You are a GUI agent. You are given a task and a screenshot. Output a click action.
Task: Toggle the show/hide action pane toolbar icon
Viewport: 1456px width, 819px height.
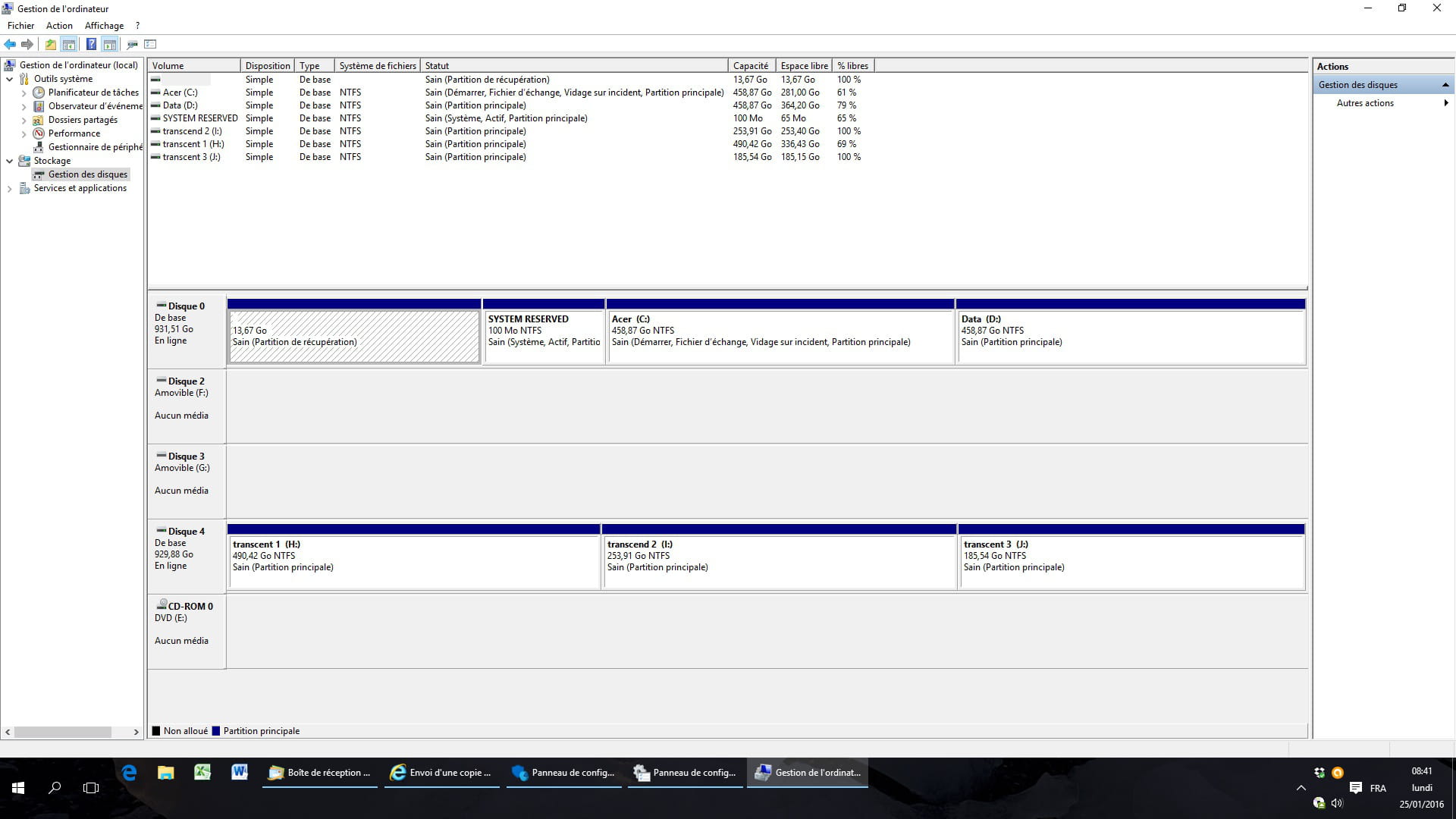(x=110, y=44)
